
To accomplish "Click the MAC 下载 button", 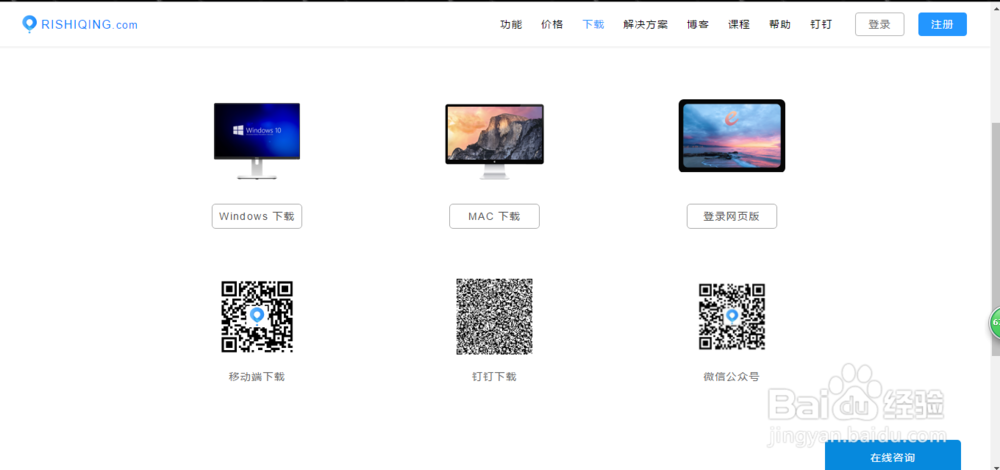I will 494,216.
